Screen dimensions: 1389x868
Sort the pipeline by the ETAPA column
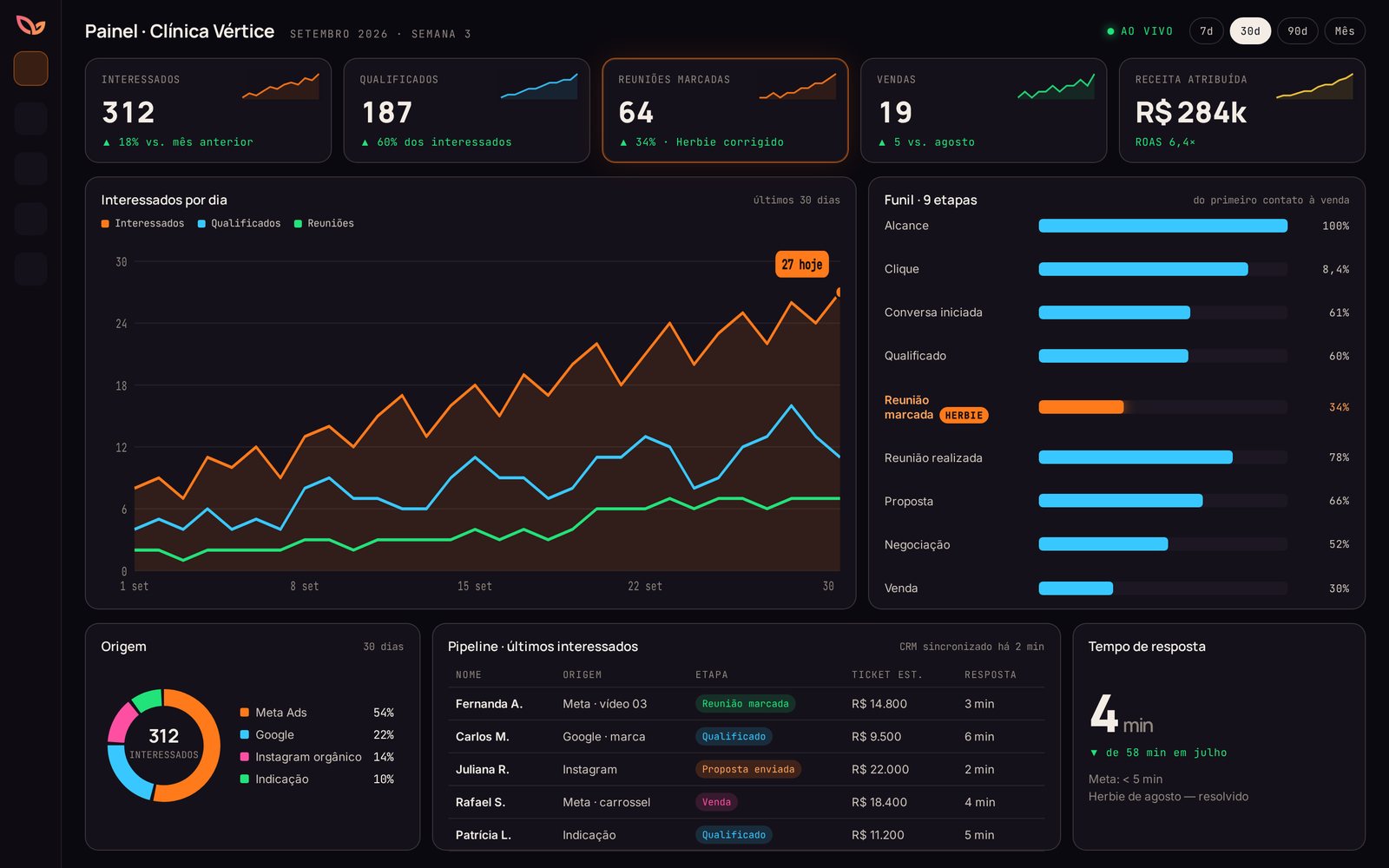712,674
